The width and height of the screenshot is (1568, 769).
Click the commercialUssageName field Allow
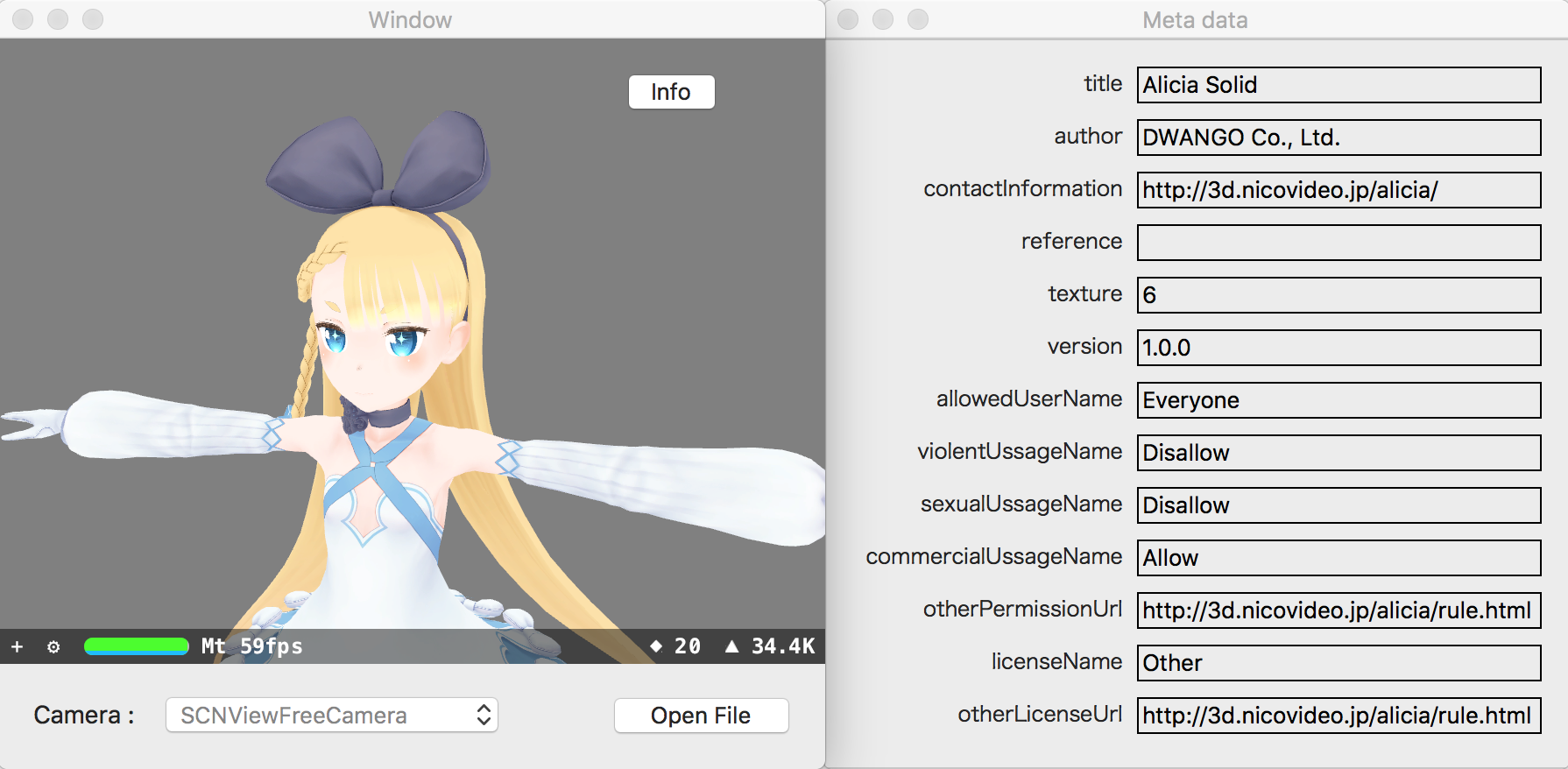(1338, 558)
